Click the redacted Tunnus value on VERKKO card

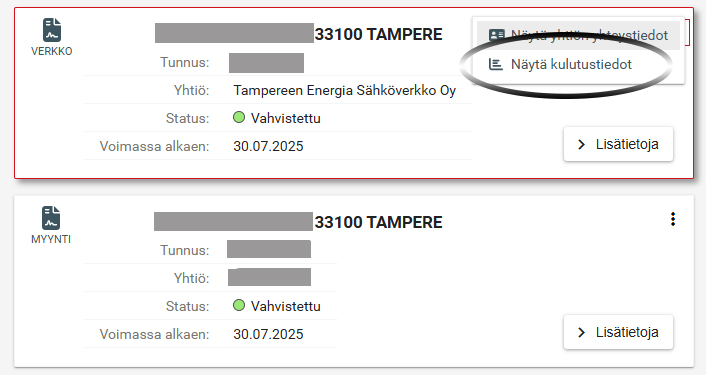point(266,63)
